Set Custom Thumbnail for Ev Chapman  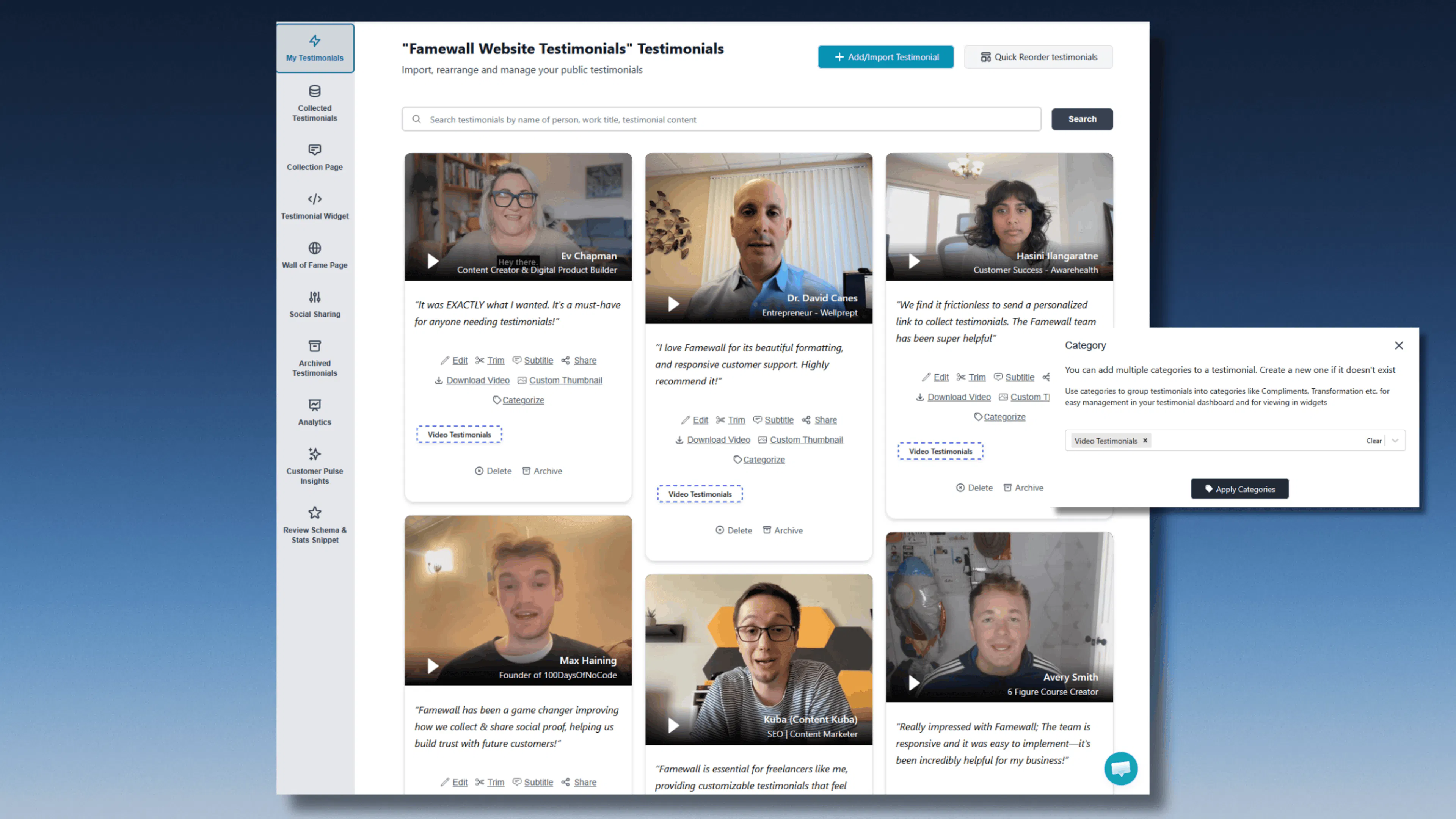coord(560,380)
